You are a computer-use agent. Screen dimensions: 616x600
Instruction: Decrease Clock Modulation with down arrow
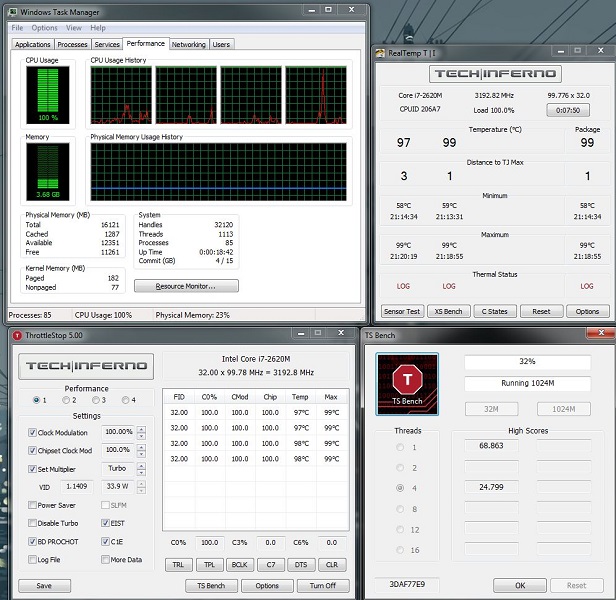click(141, 436)
